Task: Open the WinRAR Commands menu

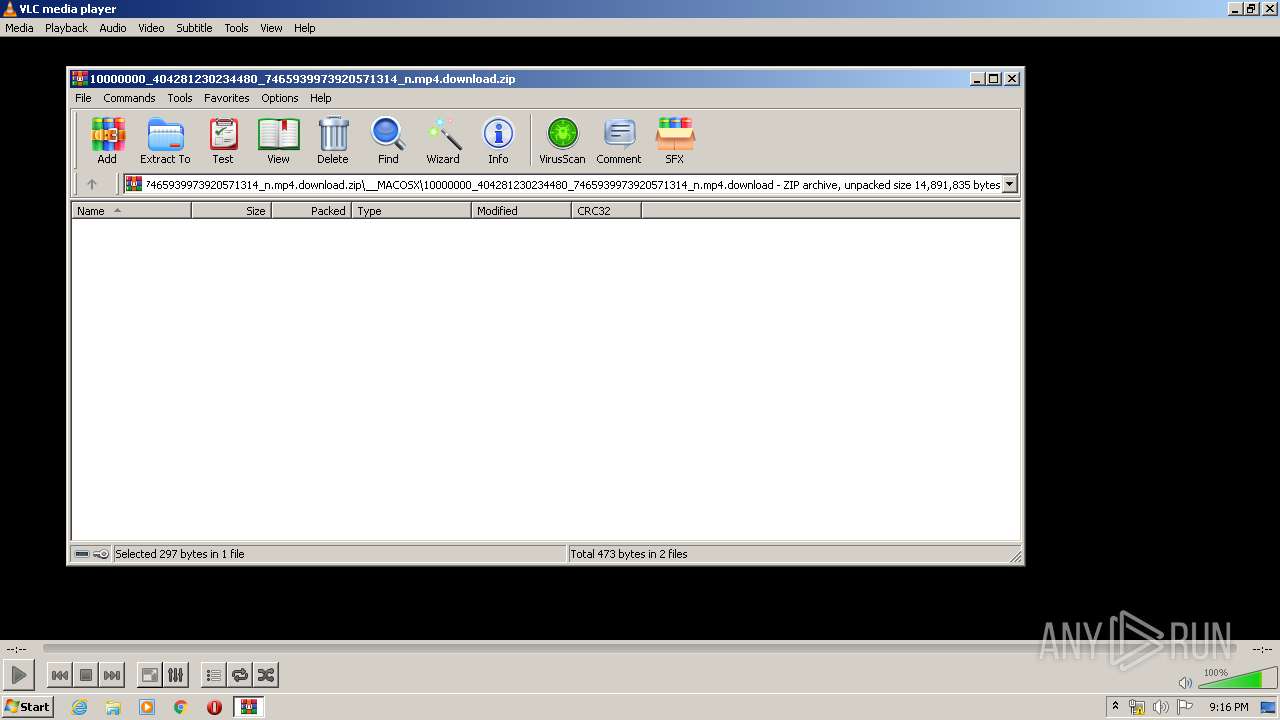Action: tap(129, 98)
